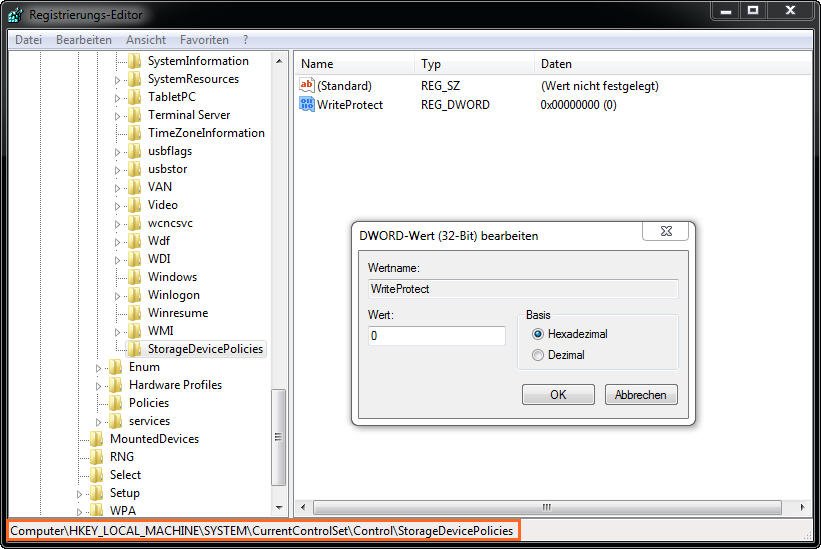Click the SystemInformation folder icon
The height and width of the screenshot is (549, 821).
coord(135,61)
